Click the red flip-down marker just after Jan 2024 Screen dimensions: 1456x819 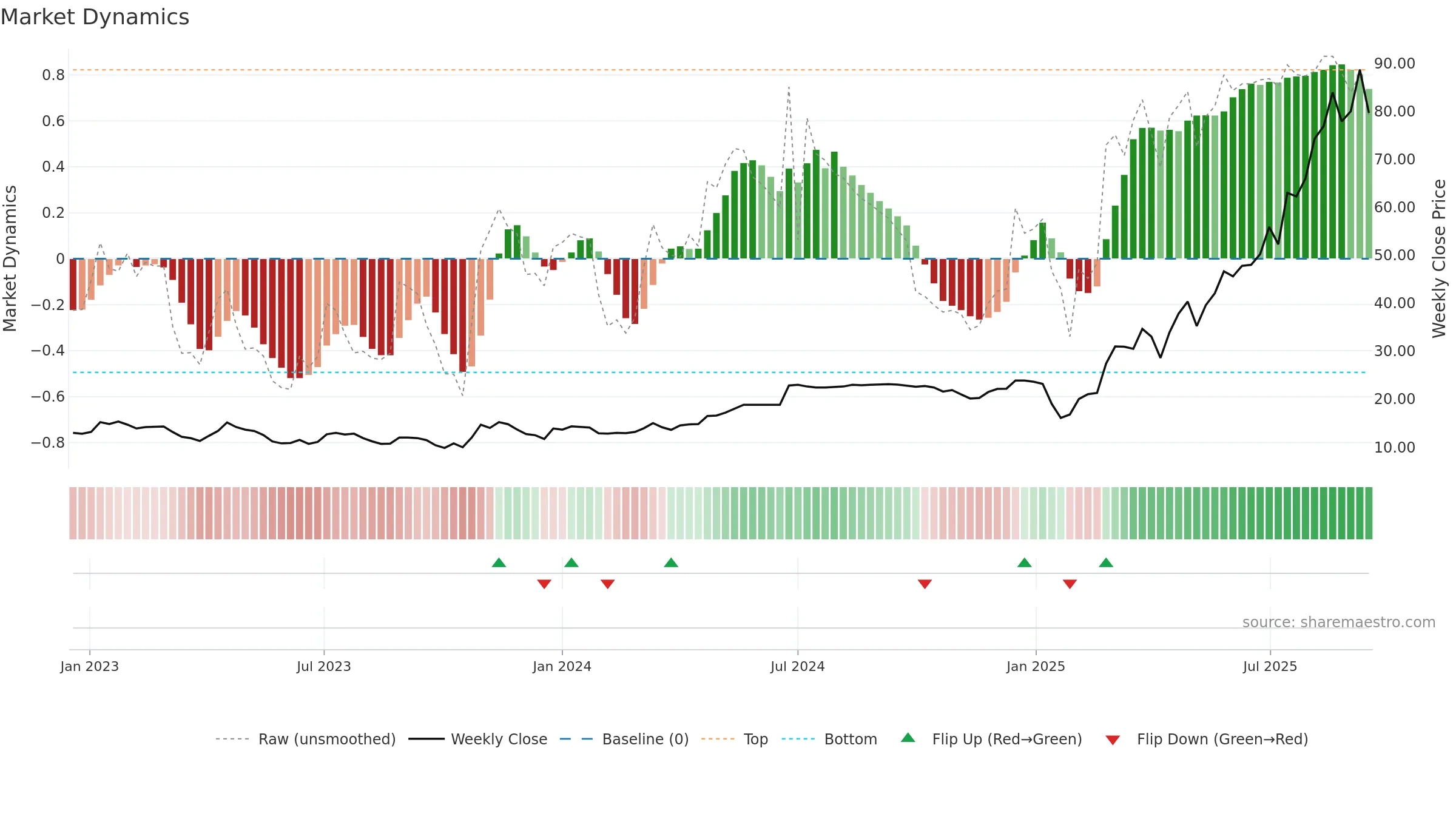pyautogui.click(x=608, y=584)
